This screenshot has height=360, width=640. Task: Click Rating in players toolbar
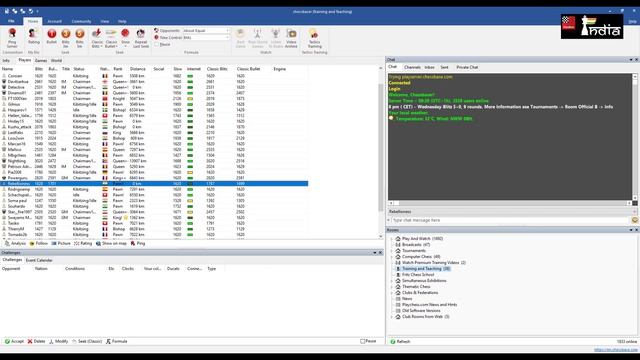click(83, 243)
